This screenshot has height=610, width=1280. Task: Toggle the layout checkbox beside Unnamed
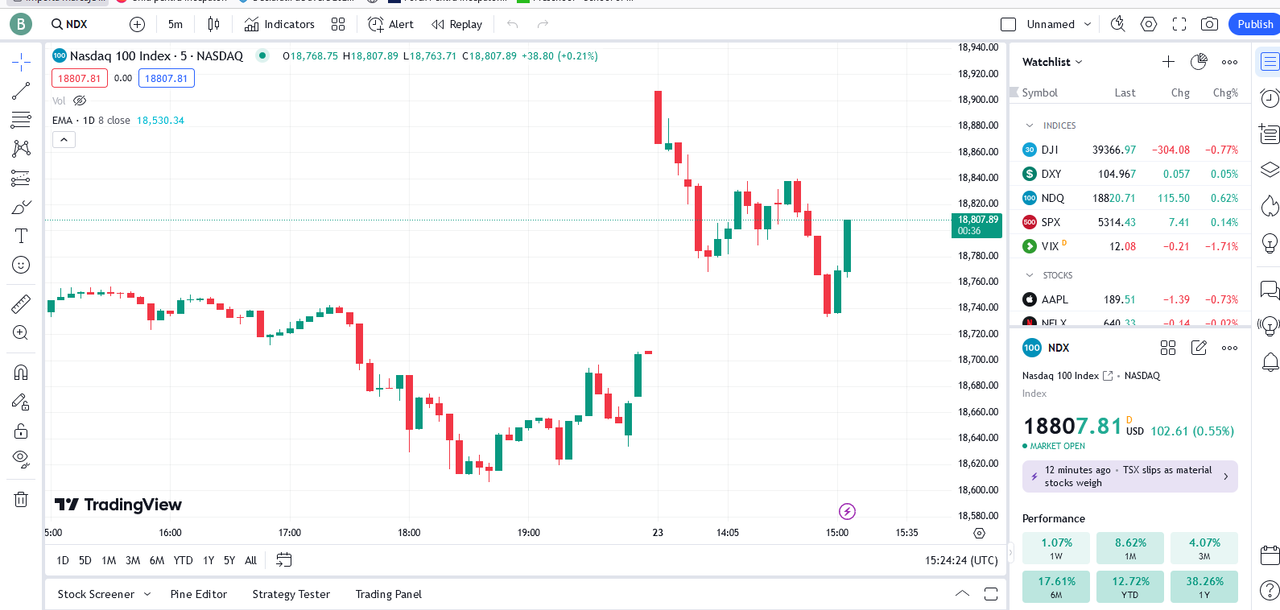[x=1008, y=24]
